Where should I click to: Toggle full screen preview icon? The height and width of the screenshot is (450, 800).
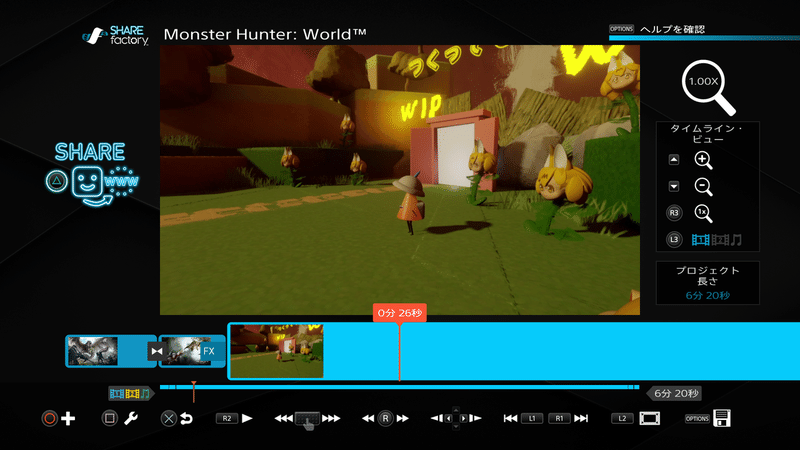coord(649,418)
